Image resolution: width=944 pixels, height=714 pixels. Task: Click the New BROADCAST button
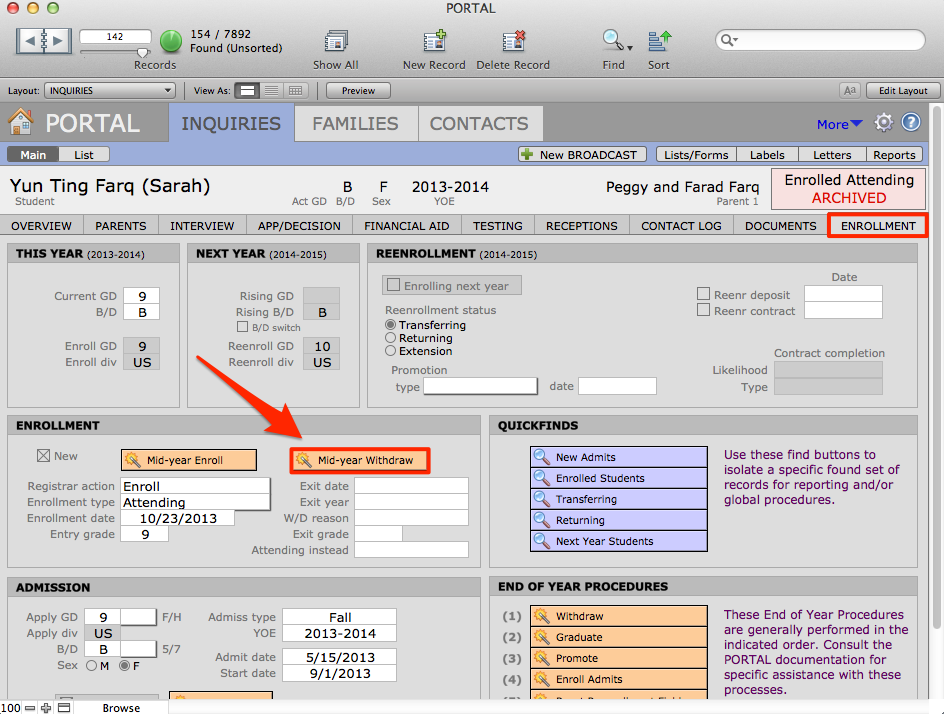tap(579, 155)
